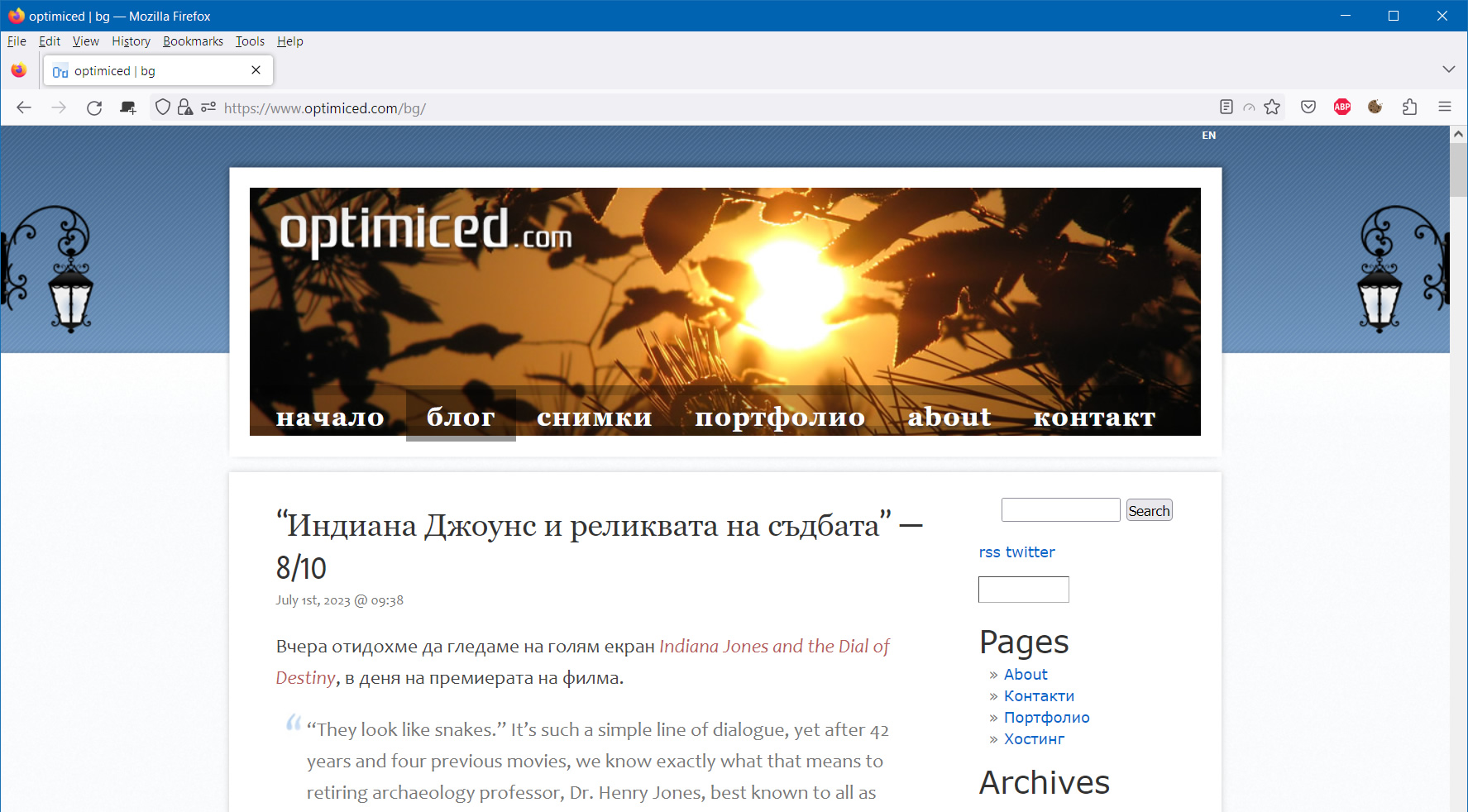Open the Edit menu

coord(50,41)
